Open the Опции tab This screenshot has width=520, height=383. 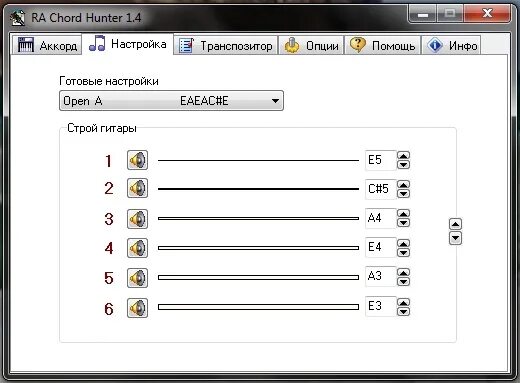click(x=311, y=45)
